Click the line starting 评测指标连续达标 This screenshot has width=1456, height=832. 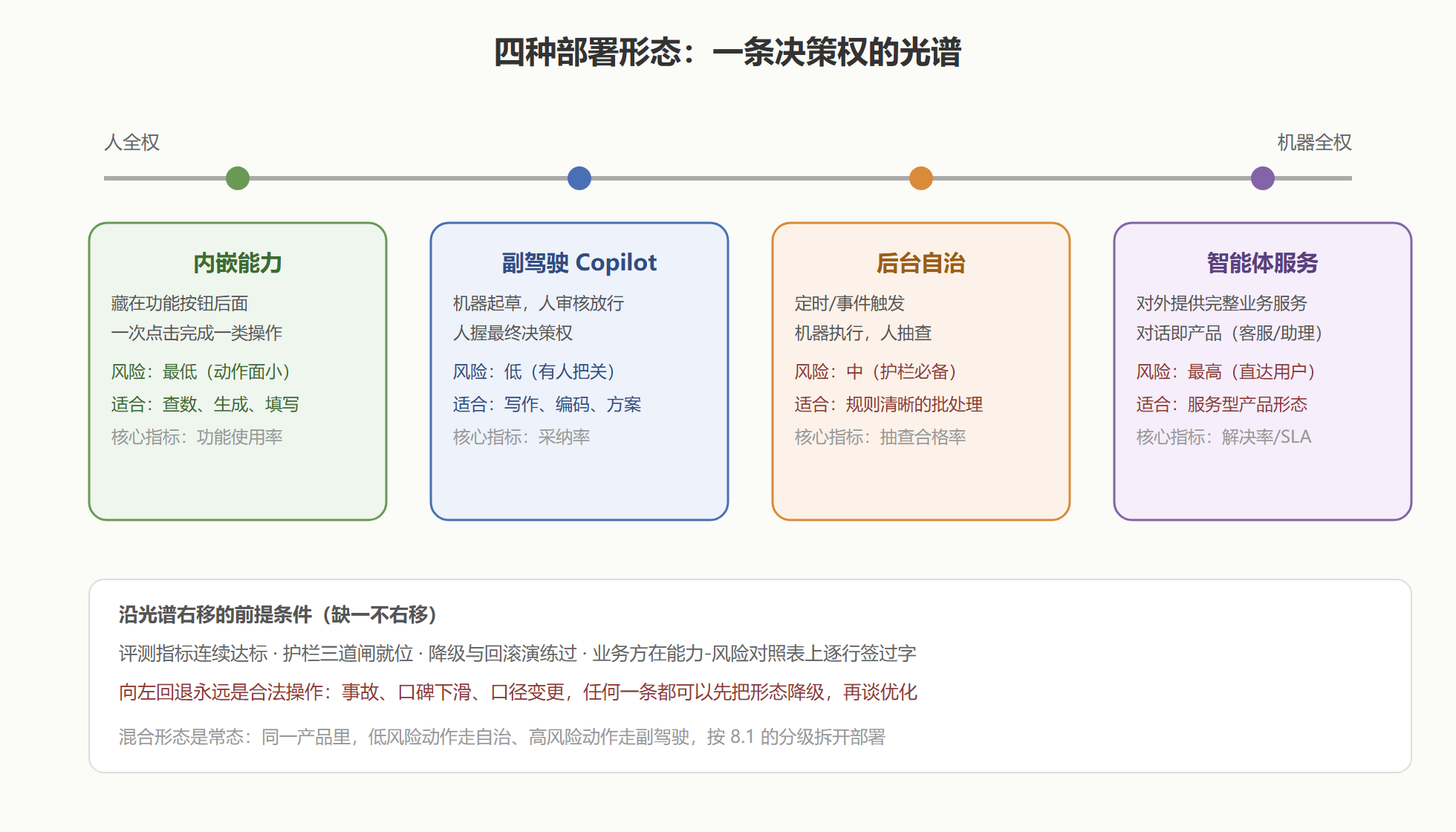pos(518,653)
